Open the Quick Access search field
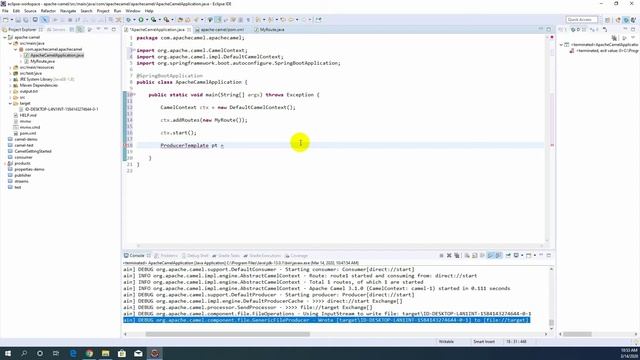The image size is (640, 360). (582, 20)
